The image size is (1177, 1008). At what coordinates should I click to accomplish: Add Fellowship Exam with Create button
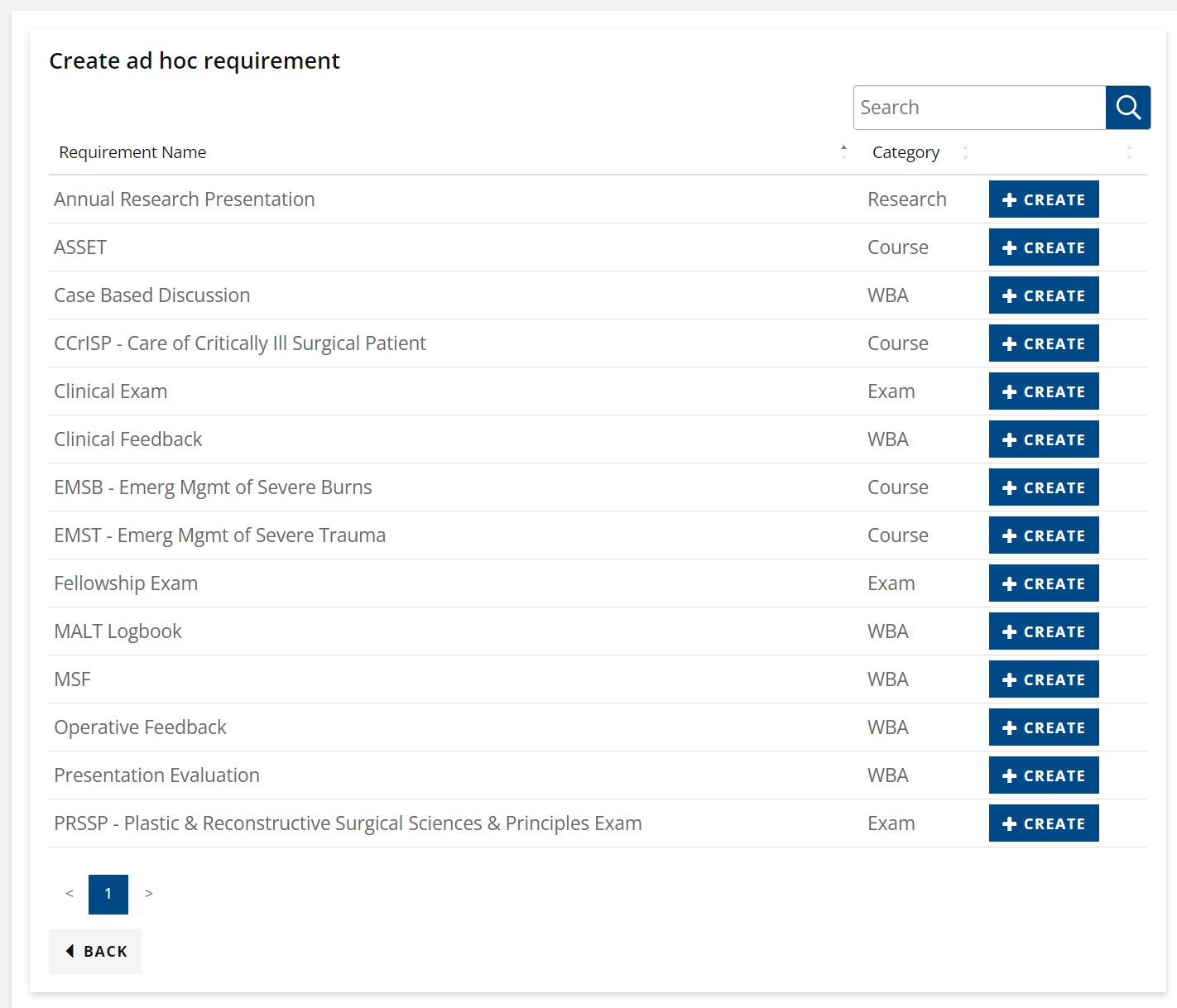point(1043,583)
